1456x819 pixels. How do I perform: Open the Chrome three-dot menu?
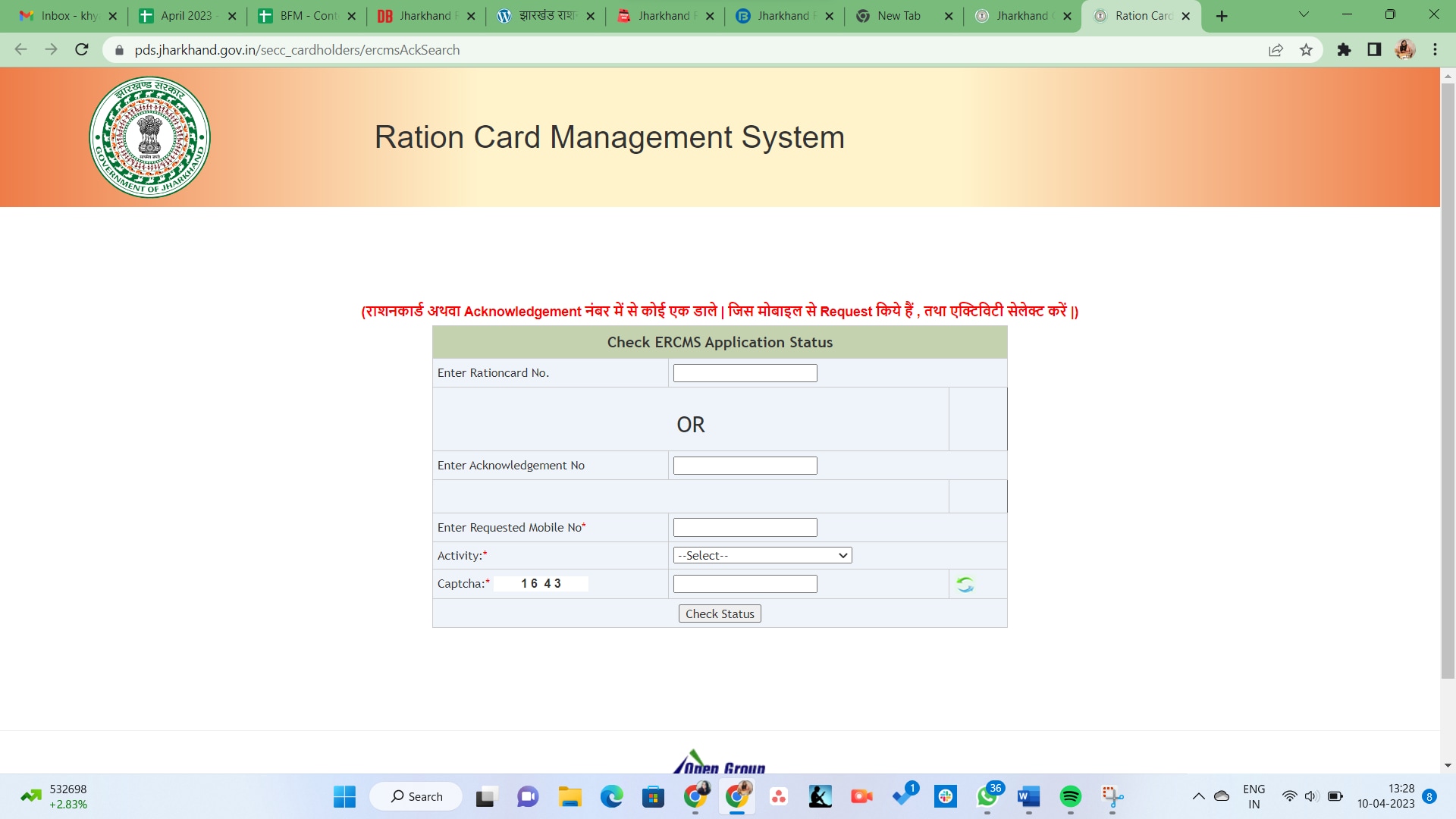(x=1435, y=50)
